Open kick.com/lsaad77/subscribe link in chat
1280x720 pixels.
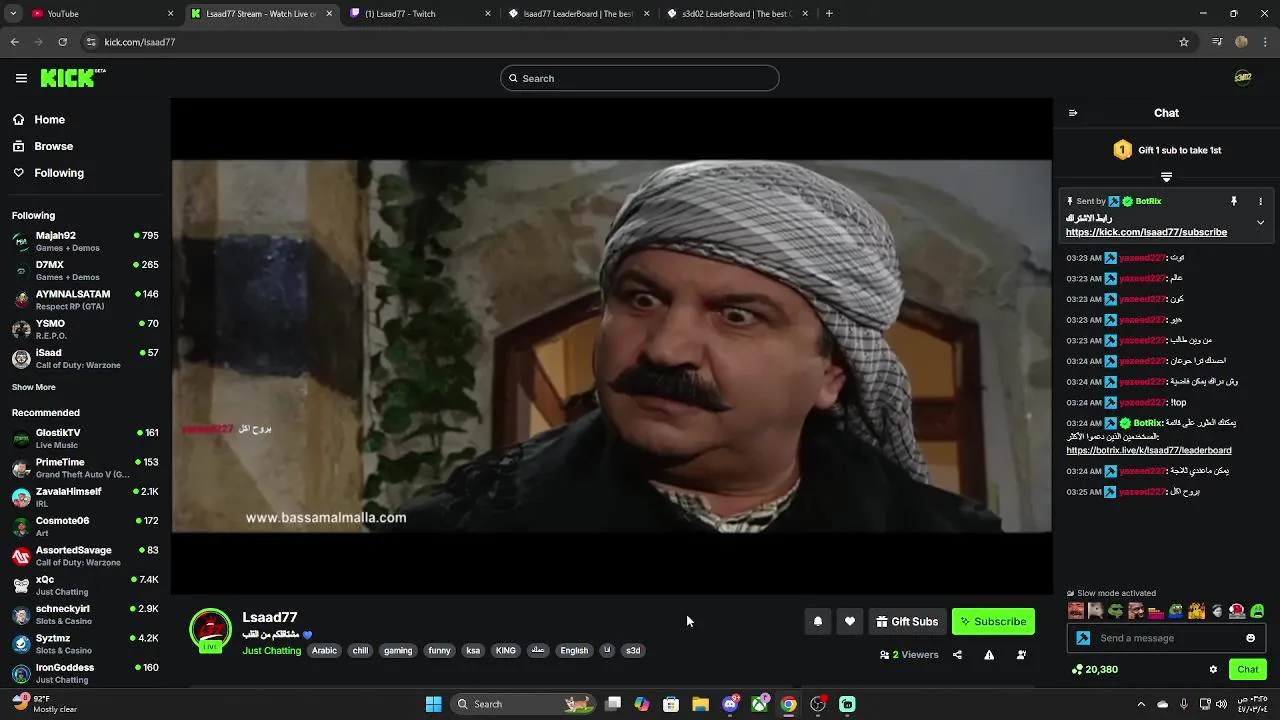coord(1146,232)
